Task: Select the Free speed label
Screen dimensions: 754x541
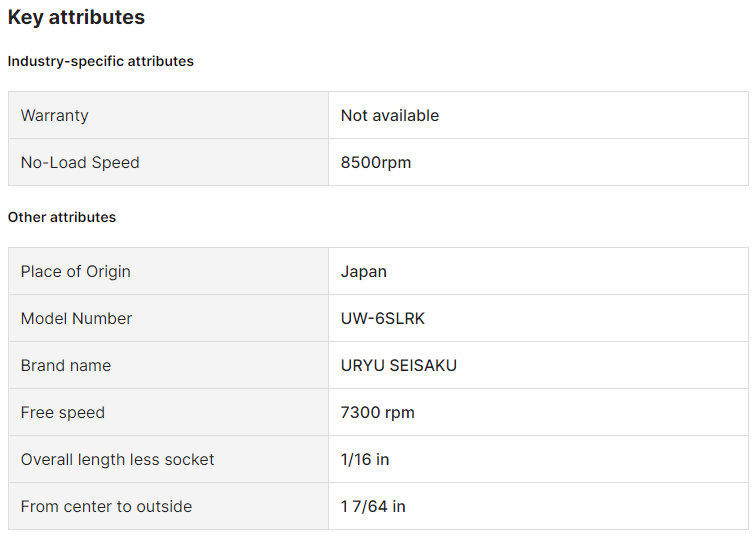Action: click(x=63, y=412)
